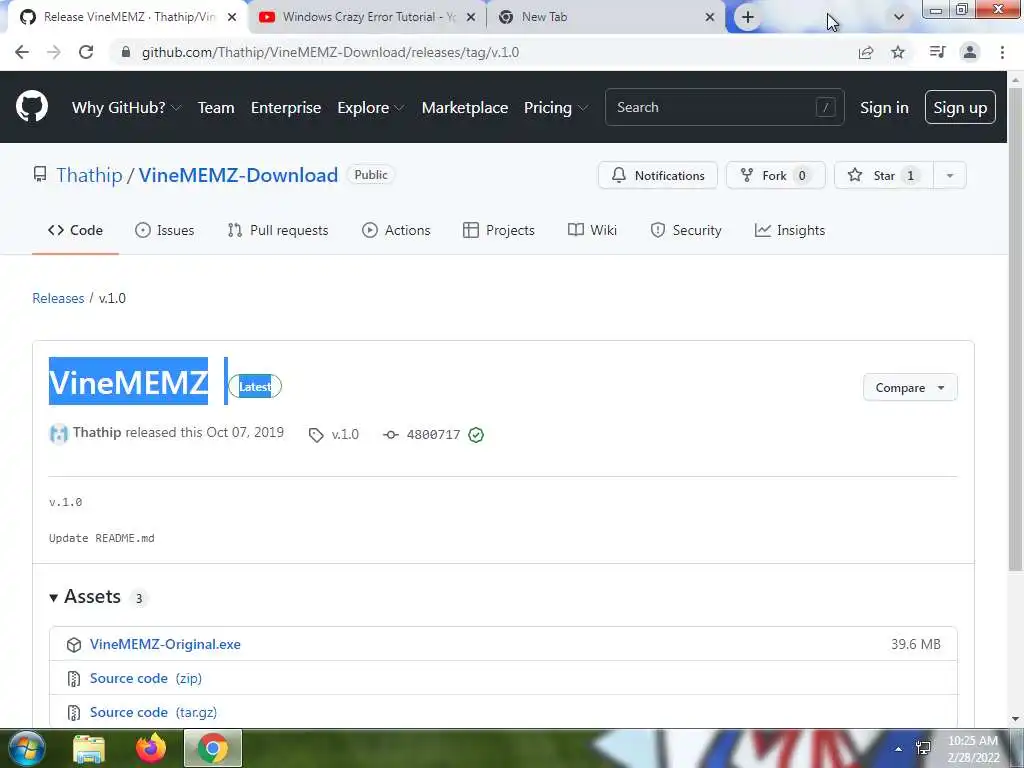The width and height of the screenshot is (1024, 768).
Task: Switch to the Pull requests tab
Action: 278,230
